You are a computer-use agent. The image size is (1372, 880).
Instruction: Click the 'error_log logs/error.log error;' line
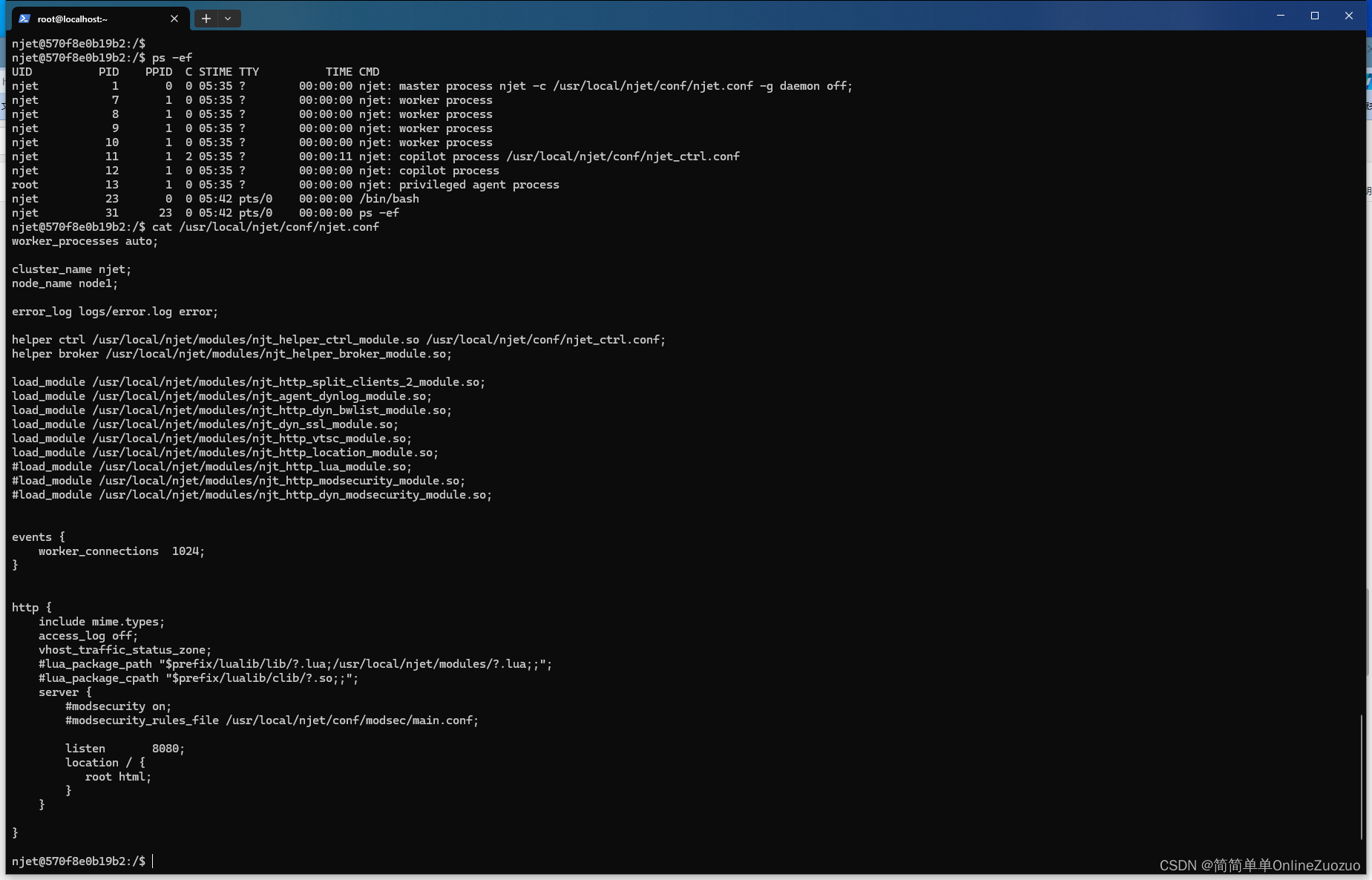(x=115, y=312)
